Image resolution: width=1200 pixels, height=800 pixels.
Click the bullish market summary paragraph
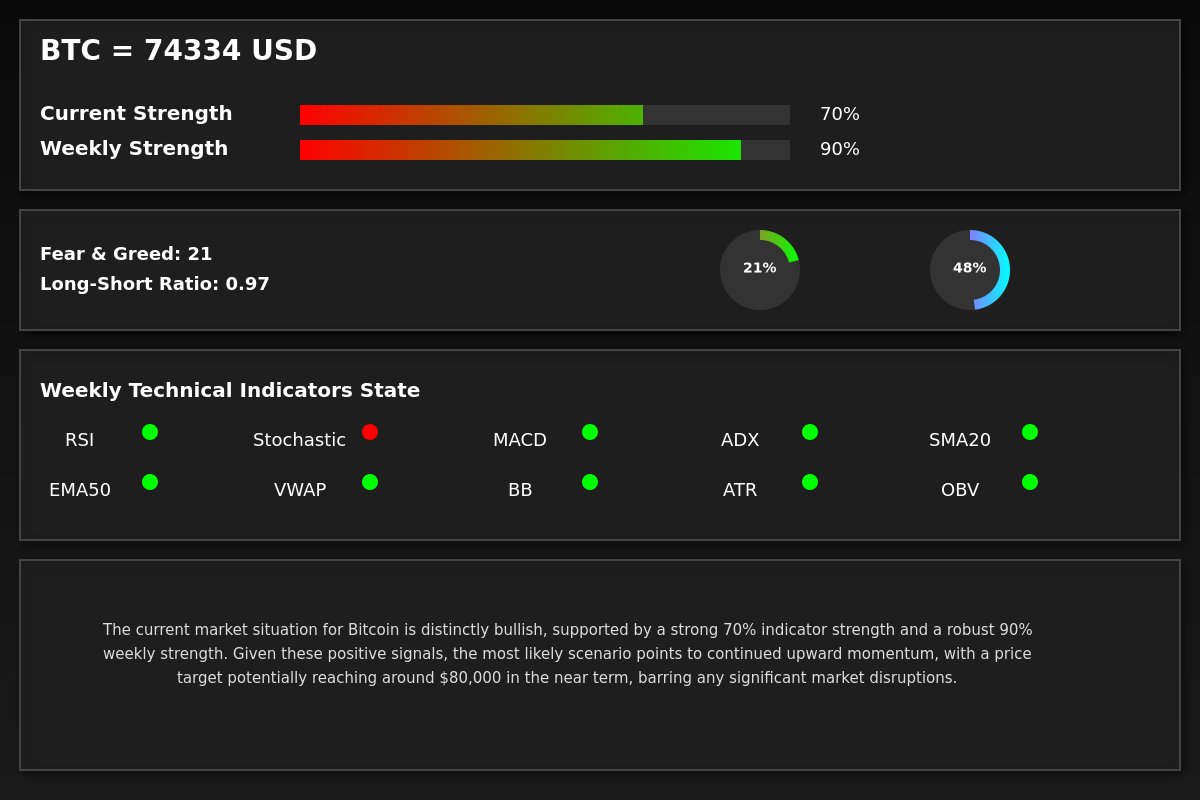tap(567, 654)
